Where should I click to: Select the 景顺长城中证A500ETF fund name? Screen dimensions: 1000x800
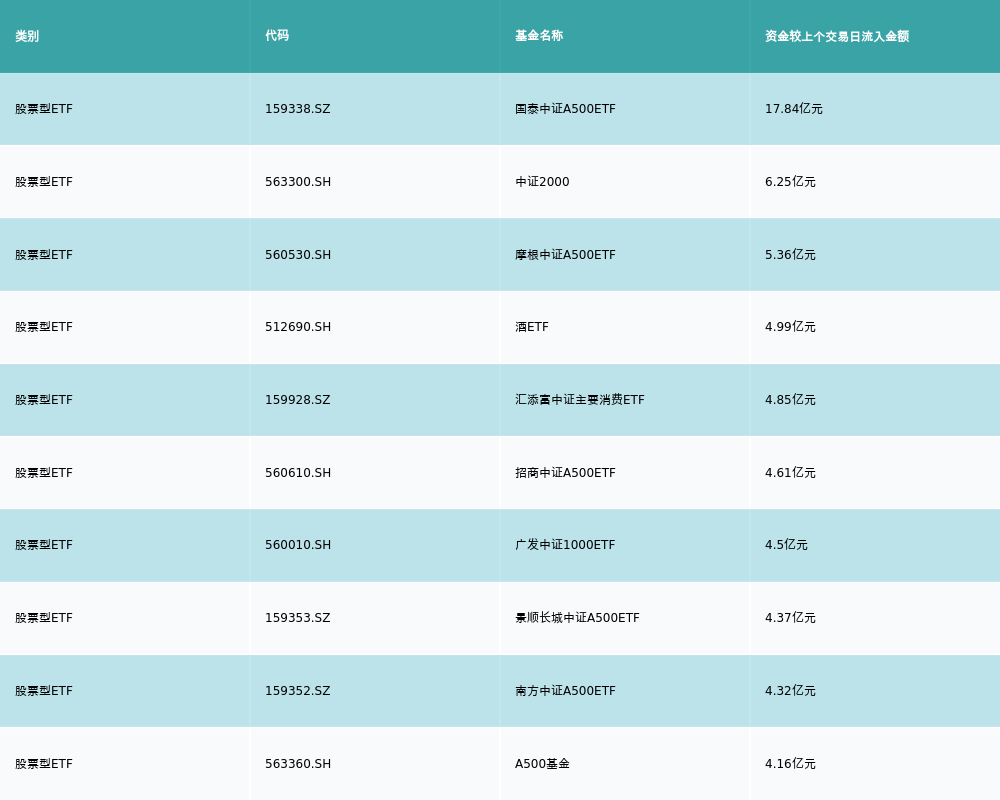[577, 618]
